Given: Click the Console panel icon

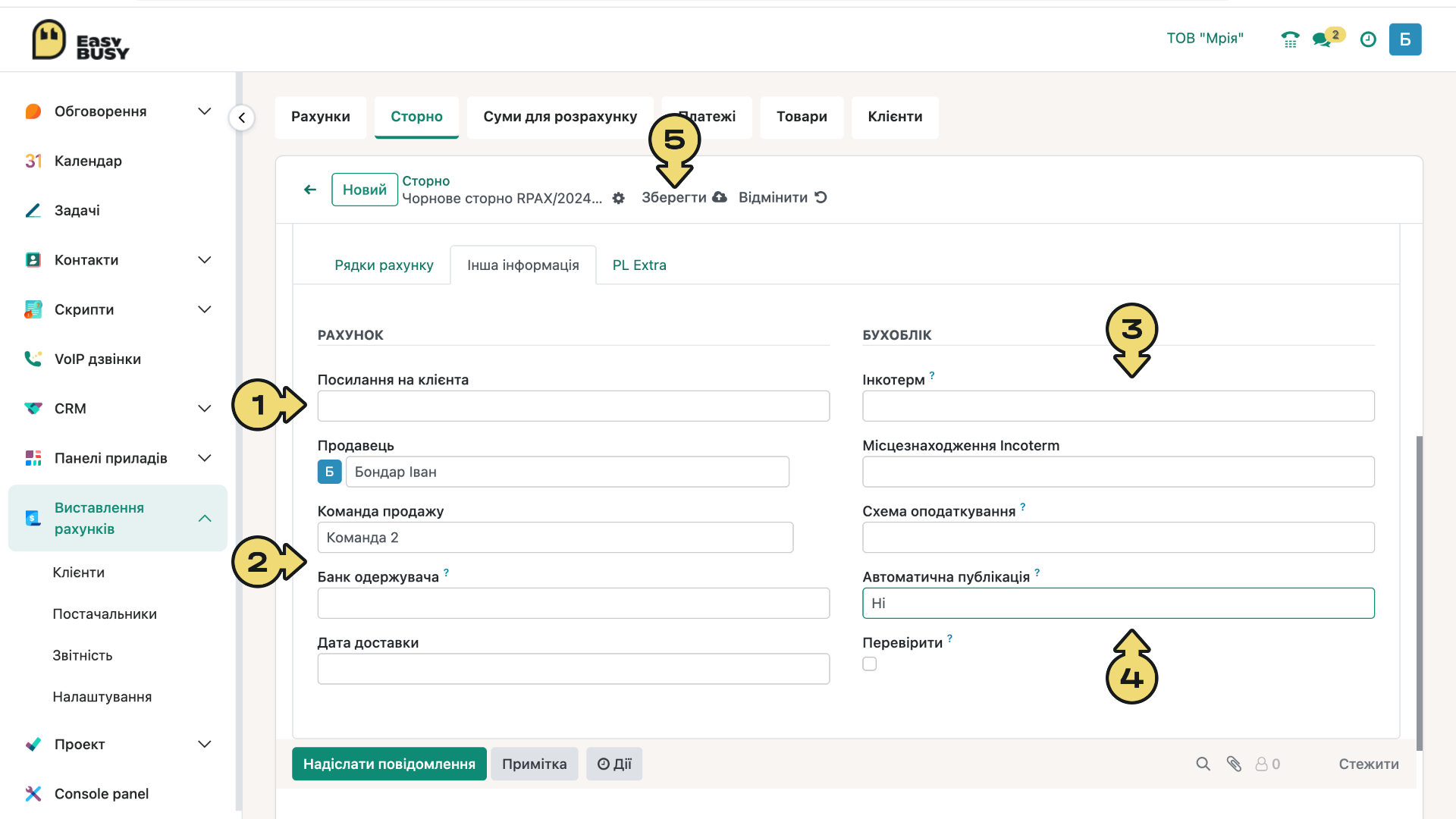Looking at the screenshot, I should [x=33, y=794].
